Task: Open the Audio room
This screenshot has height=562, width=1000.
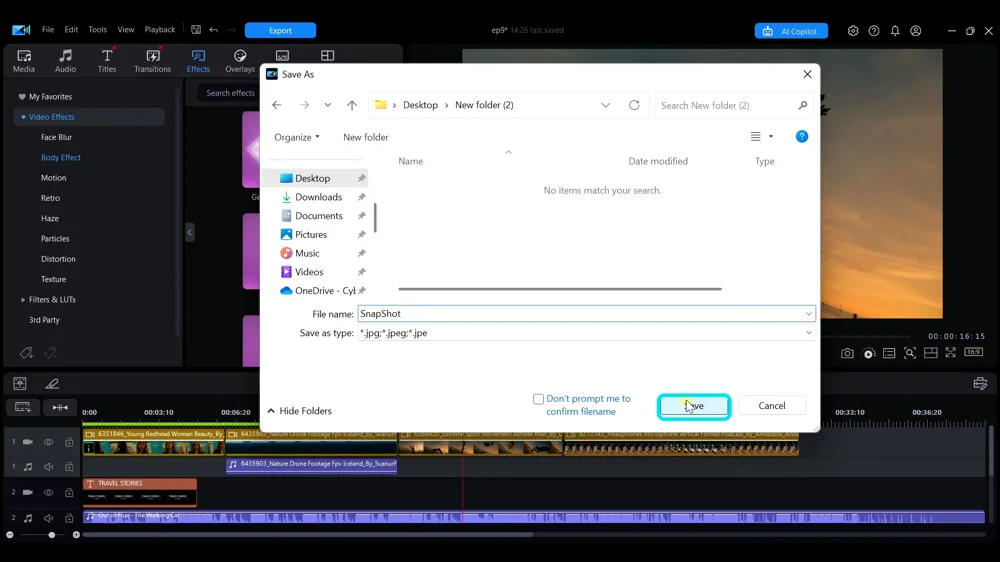Action: 65,61
